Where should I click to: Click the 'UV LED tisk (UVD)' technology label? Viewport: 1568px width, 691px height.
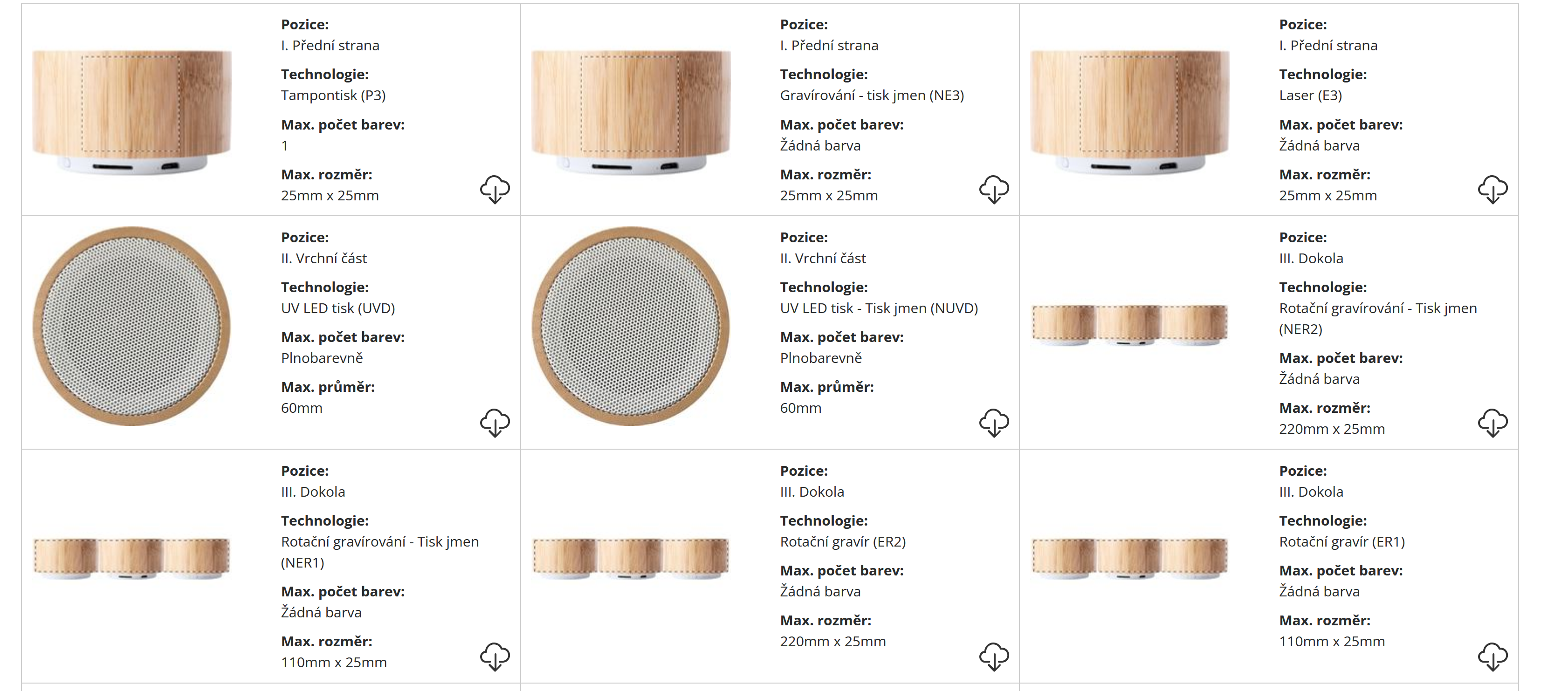coord(338,308)
